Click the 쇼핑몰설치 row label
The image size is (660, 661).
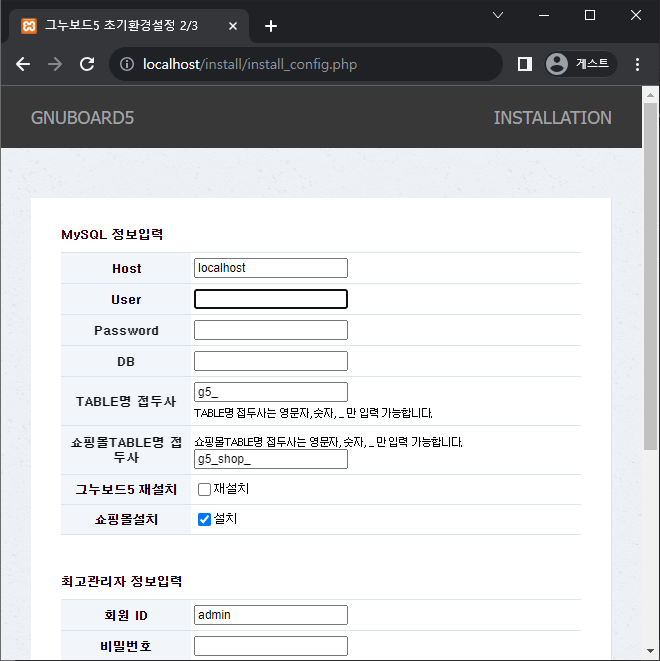126,519
